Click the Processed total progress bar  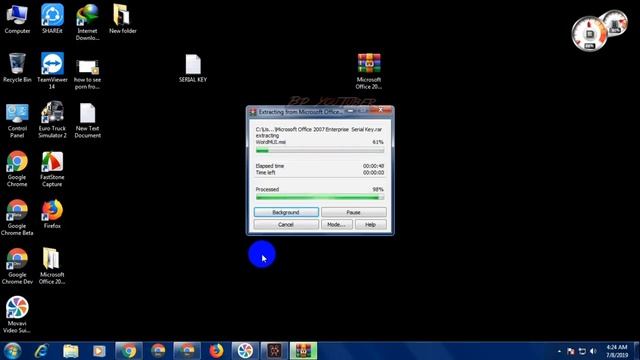tap(320, 198)
